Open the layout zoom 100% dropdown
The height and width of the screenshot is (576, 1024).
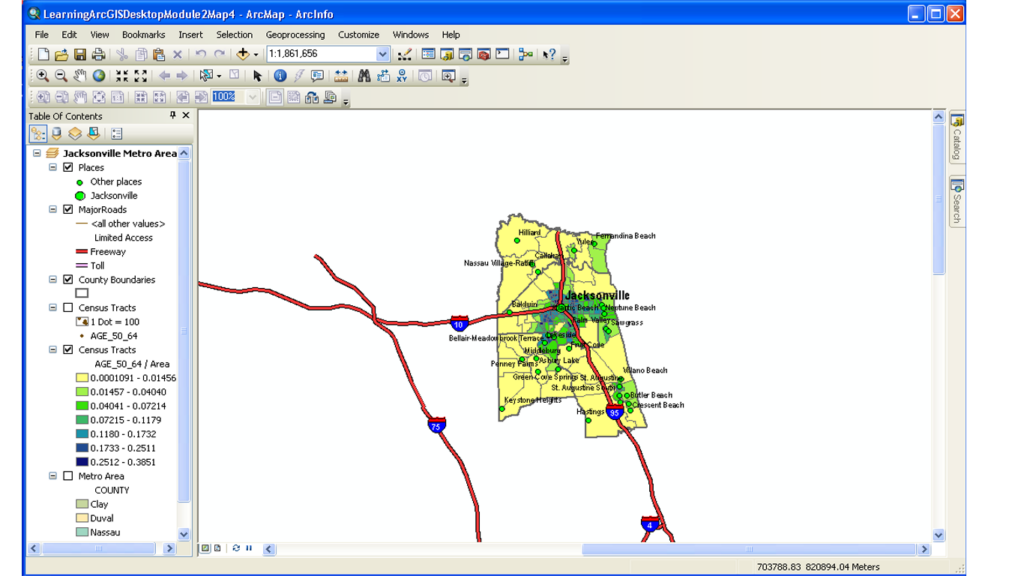(253, 97)
